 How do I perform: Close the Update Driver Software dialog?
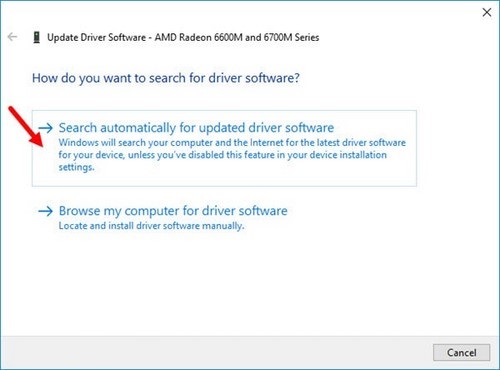pyautogui.click(x=487, y=12)
